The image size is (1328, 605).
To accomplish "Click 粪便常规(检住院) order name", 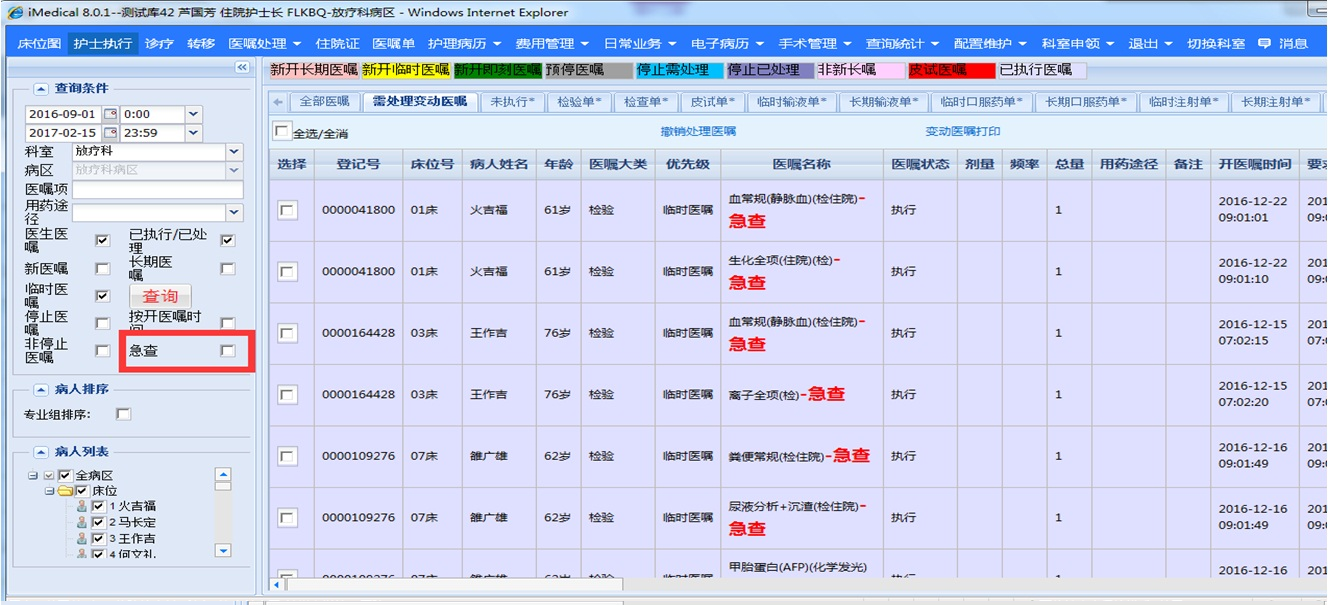I will coord(778,457).
